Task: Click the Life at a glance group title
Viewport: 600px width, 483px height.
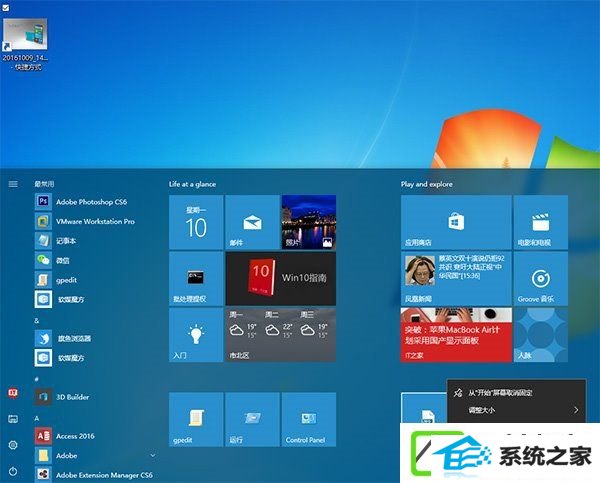Action: [192, 184]
